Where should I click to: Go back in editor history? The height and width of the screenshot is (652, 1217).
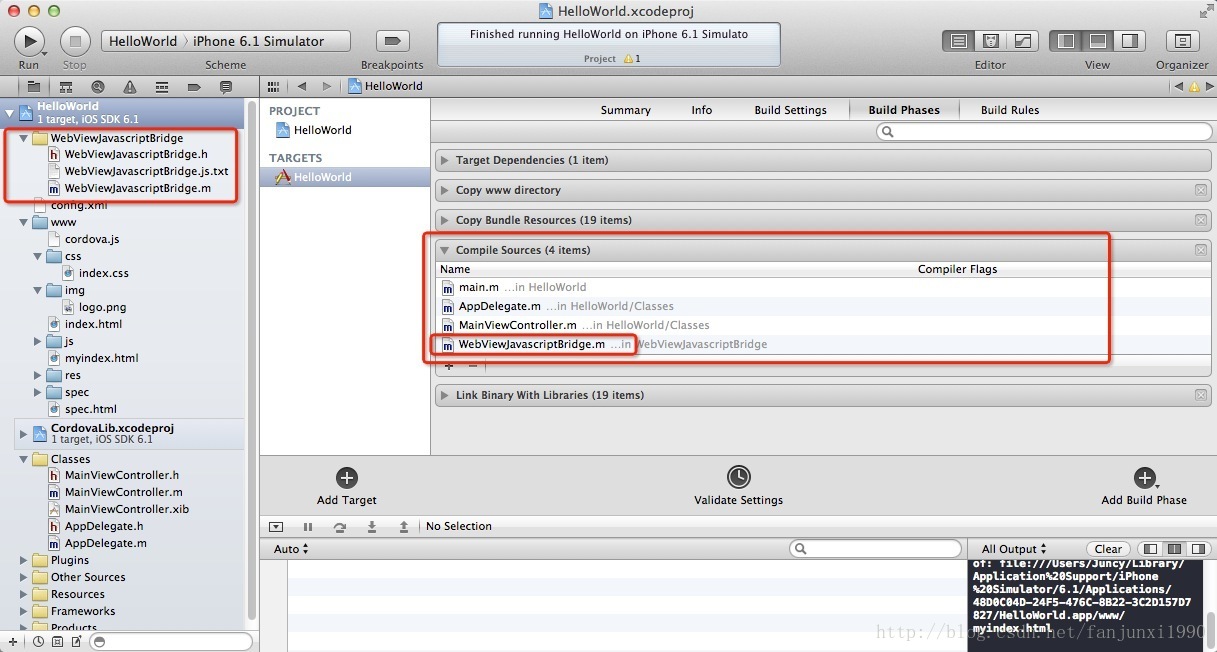tap(301, 86)
